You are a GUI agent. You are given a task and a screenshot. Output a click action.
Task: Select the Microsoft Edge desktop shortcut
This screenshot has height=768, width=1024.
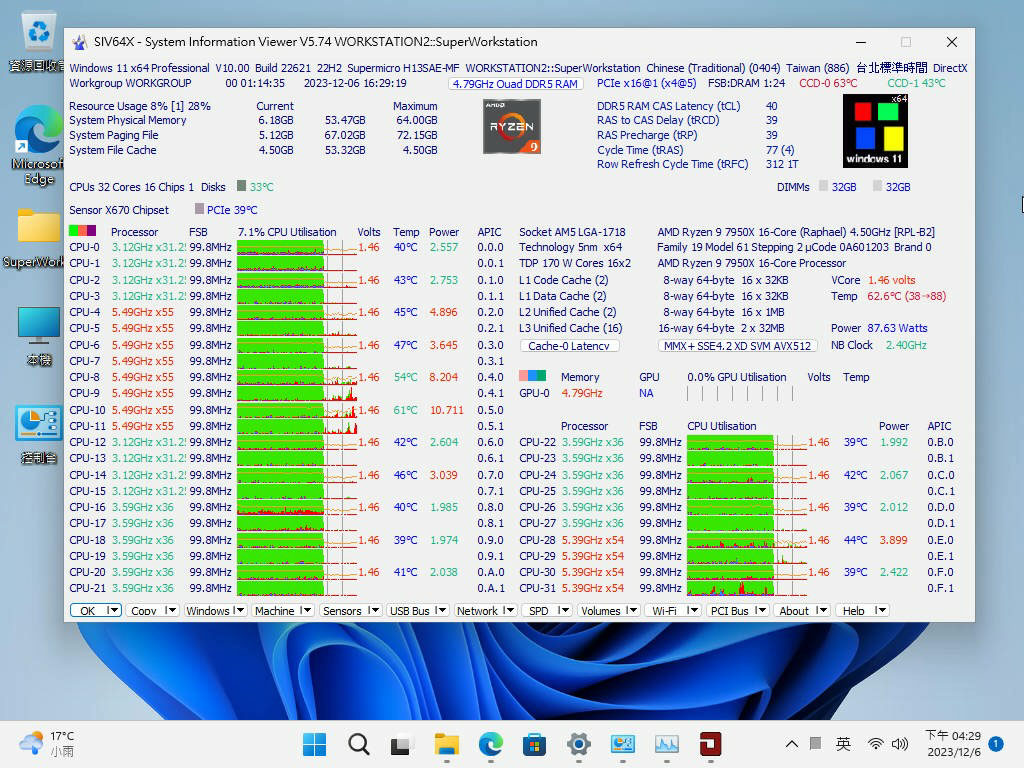pyautogui.click(x=37, y=145)
